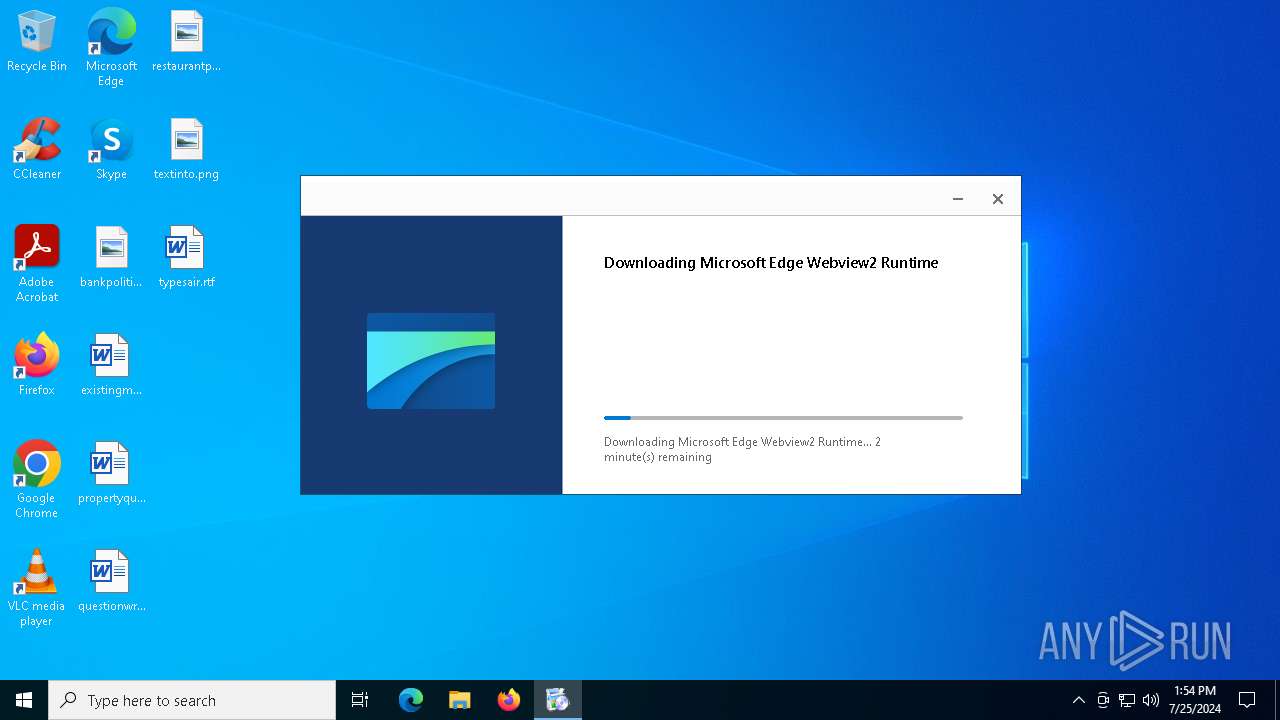This screenshot has height=720, width=1280.
Task: Click the Meet Now tray icon
Action: click(x=1103, y=700)
